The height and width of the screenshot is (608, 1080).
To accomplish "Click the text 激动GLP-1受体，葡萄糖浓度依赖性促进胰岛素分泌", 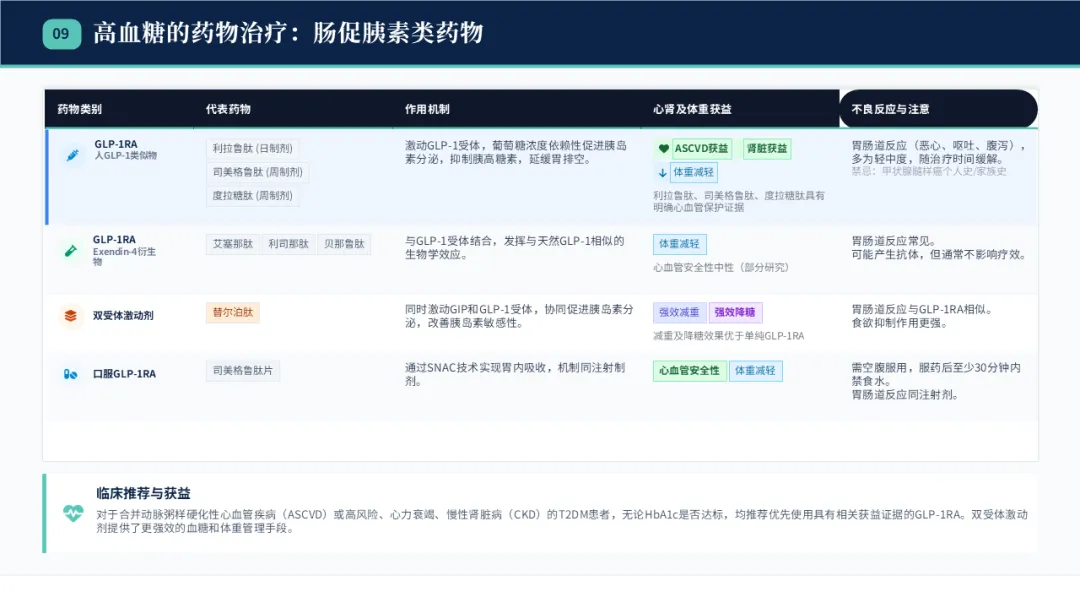I will pos(516,152).
